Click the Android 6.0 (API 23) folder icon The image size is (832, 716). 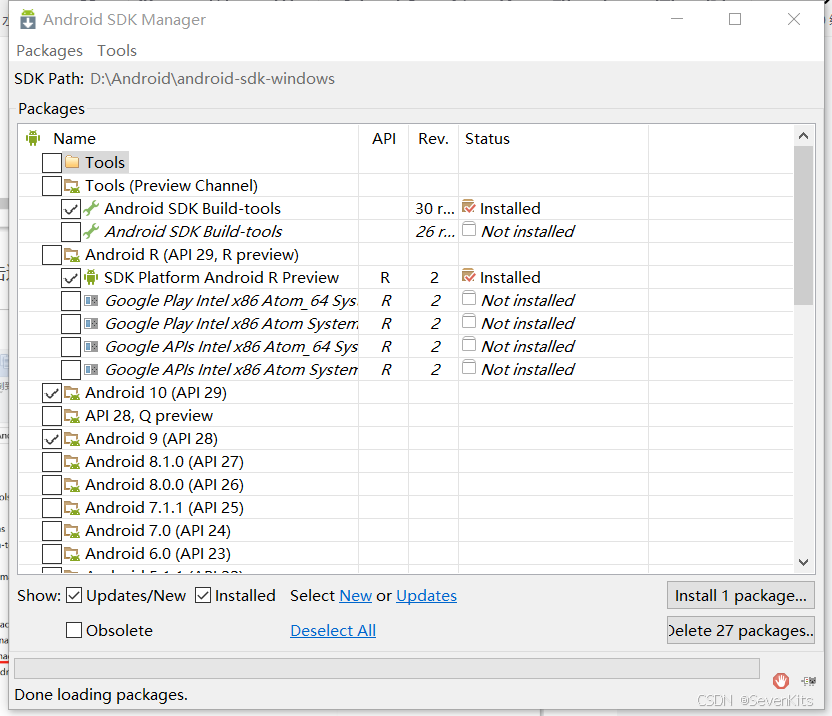point(72,554)
